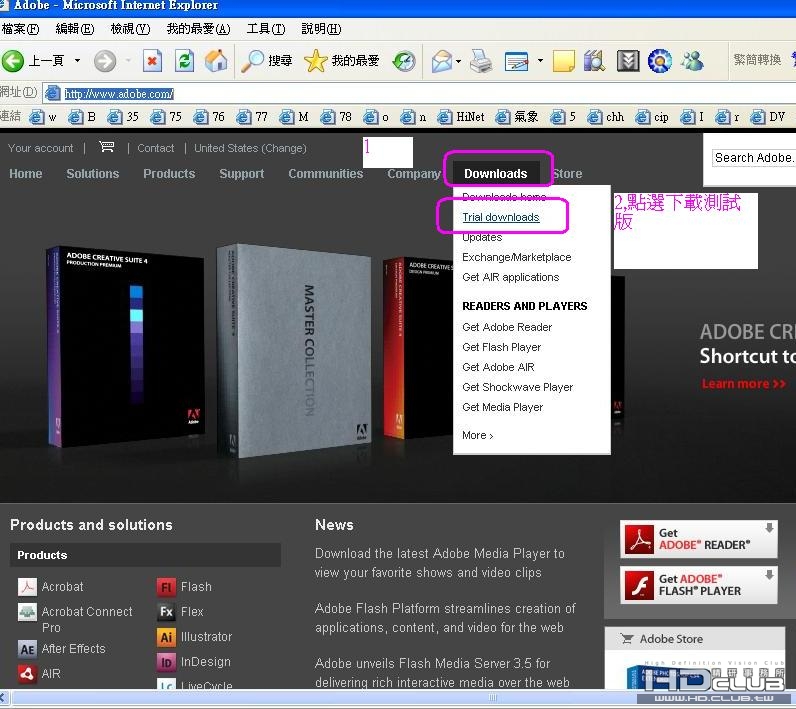
Task: Click the Forward arrow button
Action: [x=105, y=61]
